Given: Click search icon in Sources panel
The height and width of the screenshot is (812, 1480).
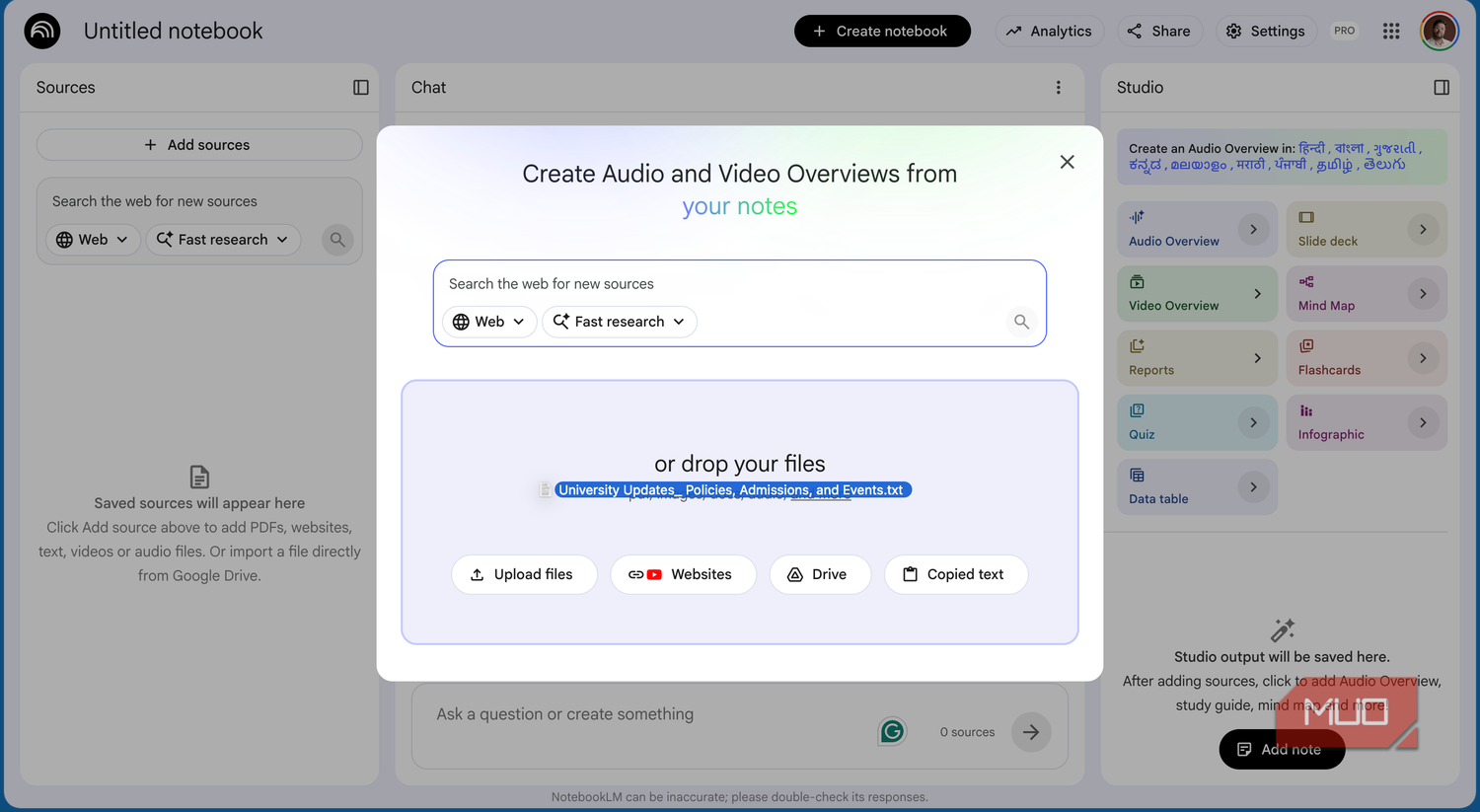Looking at the screenshot, I should [337, 240].
